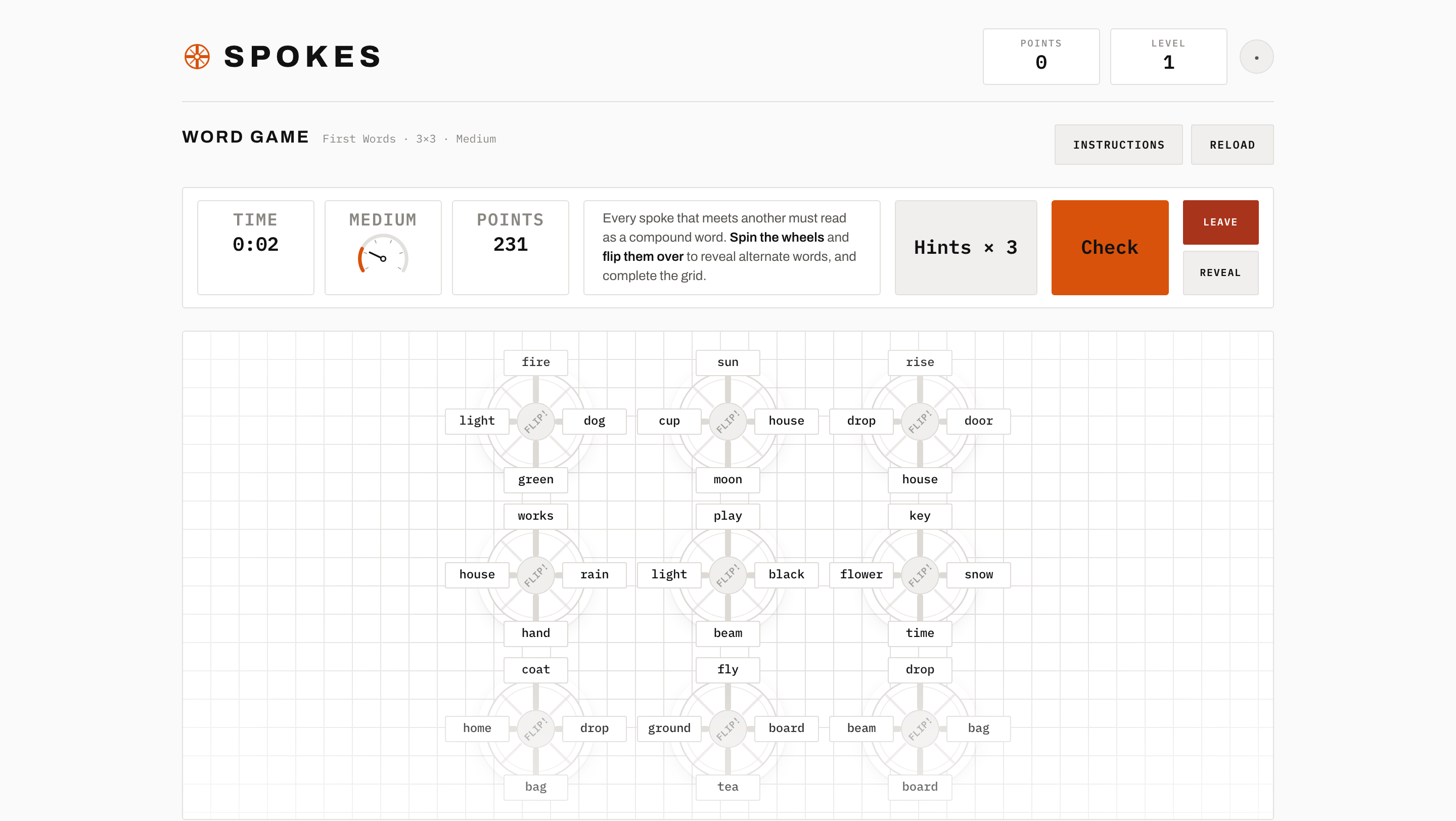Select the 'cup' spoke word
The width and height of the screenshot is (1456, 821).
(x=669, y=421)
